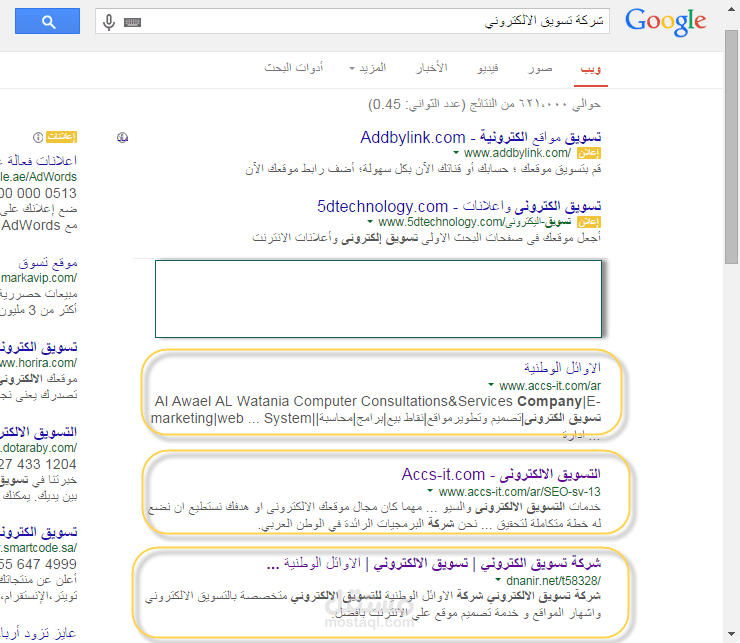Switch to the فيديو tab
Viewport: 740px width, 643px height.
click(488, 69)
